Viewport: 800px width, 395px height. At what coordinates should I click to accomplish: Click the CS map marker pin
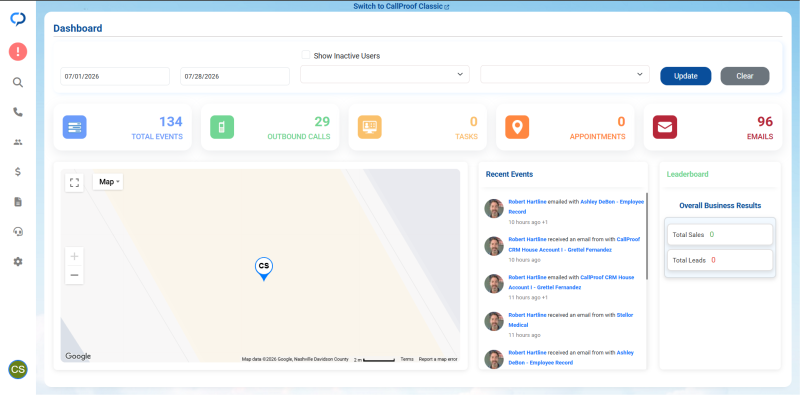pyautogui.click(x=264, y=268)
